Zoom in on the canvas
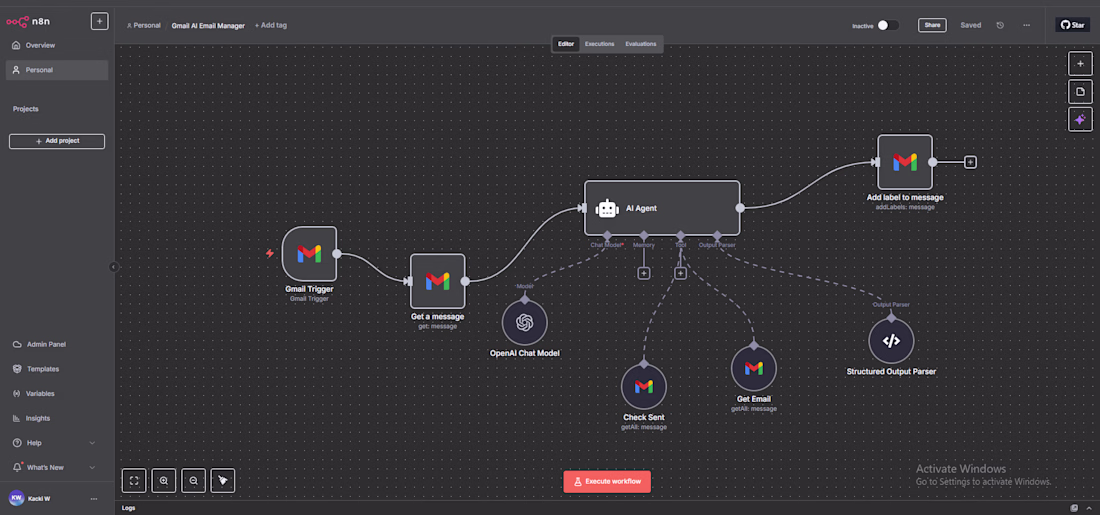Viewport: 1100px width, 515px height. pyautogui.click(x=163, y=481)
